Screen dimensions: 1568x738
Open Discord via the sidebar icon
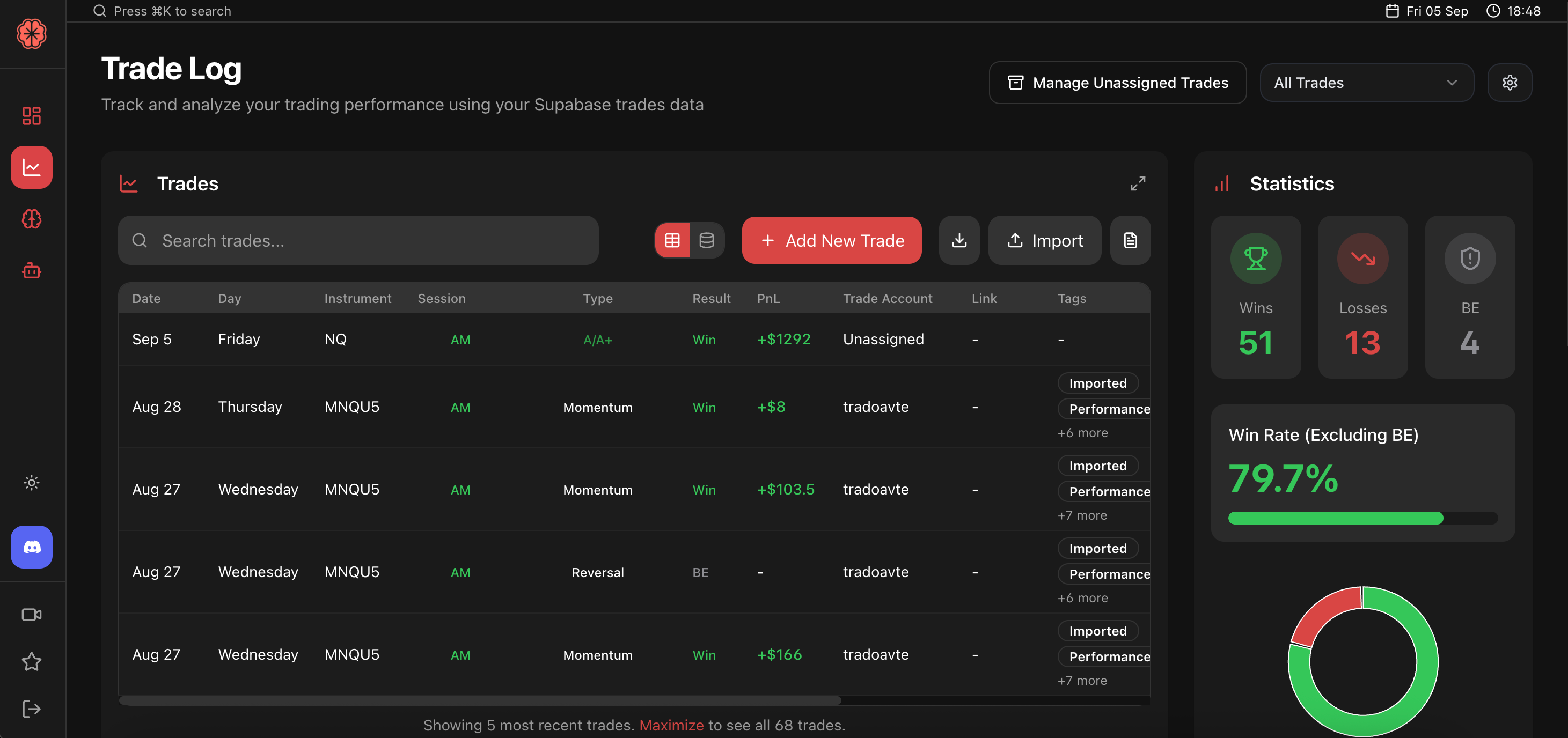click(x=31, y=547)
